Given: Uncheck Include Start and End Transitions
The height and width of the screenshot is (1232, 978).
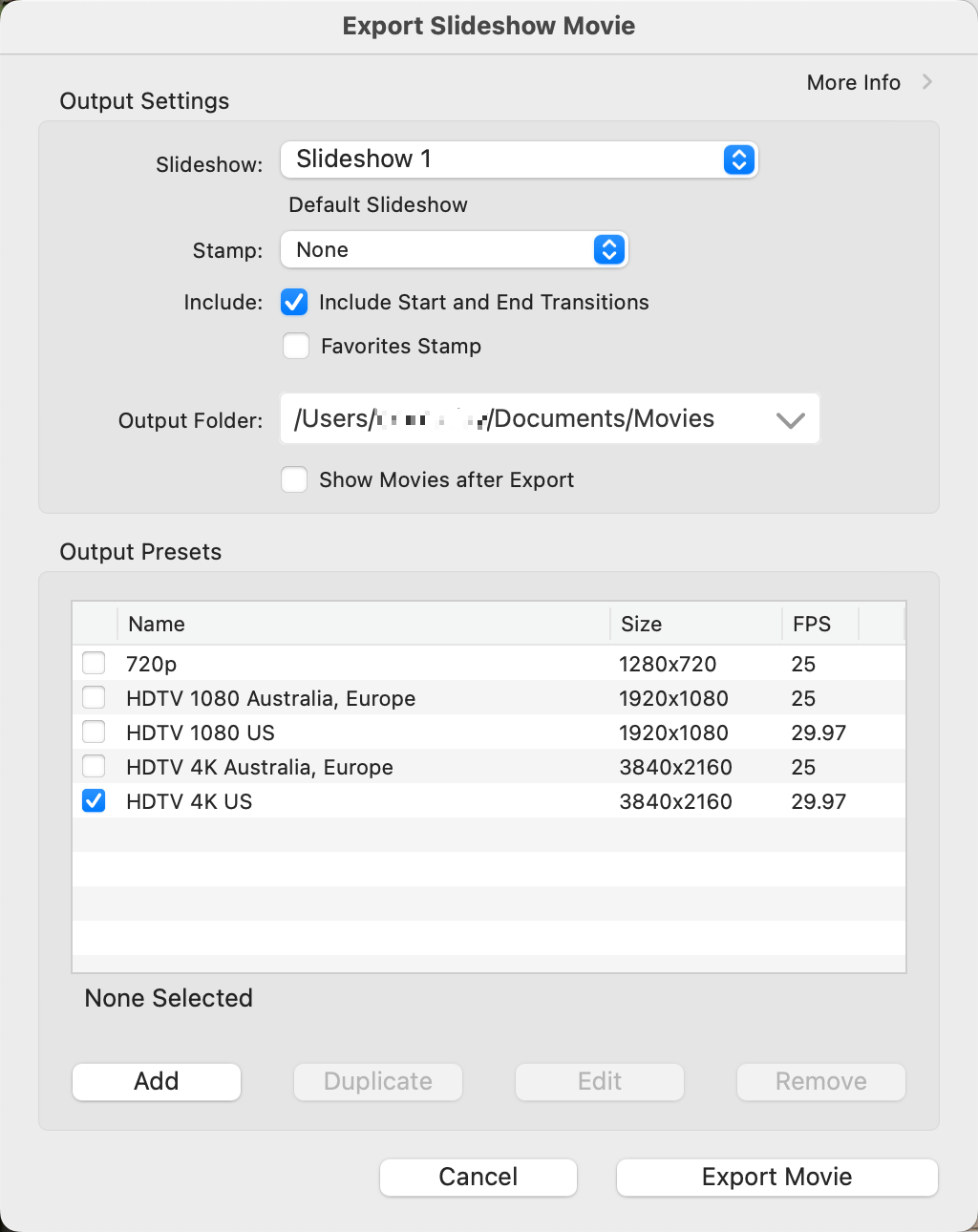Looking at the screenshot, I should 294,303.
